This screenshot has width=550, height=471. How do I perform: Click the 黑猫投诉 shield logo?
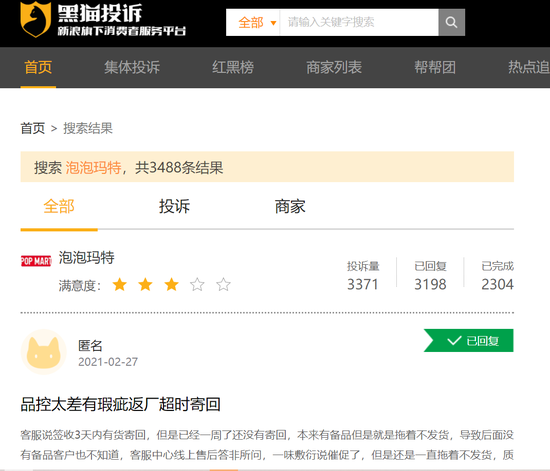(35, 19)
